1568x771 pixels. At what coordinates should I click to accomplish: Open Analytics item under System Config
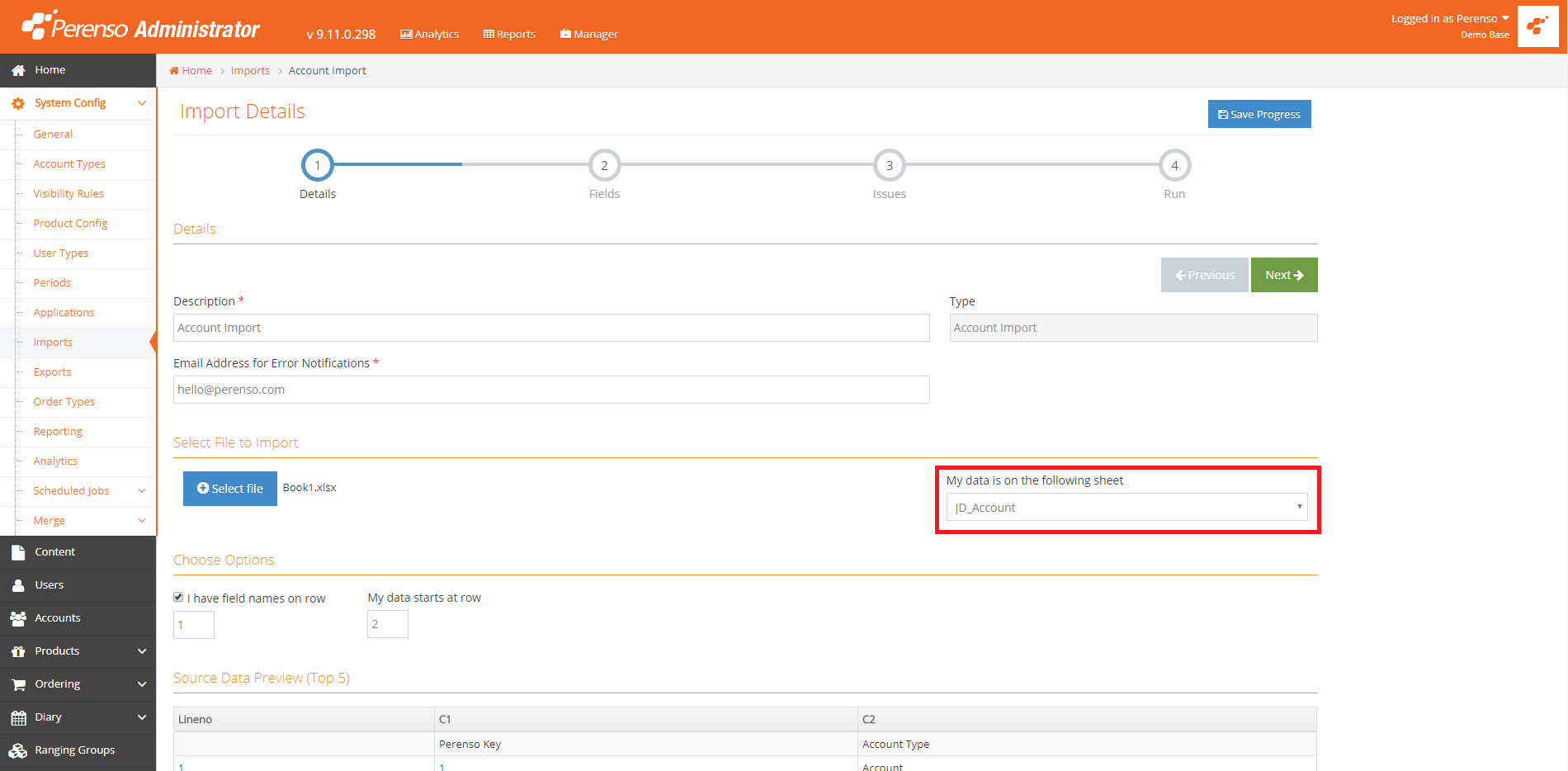point(55,461)
